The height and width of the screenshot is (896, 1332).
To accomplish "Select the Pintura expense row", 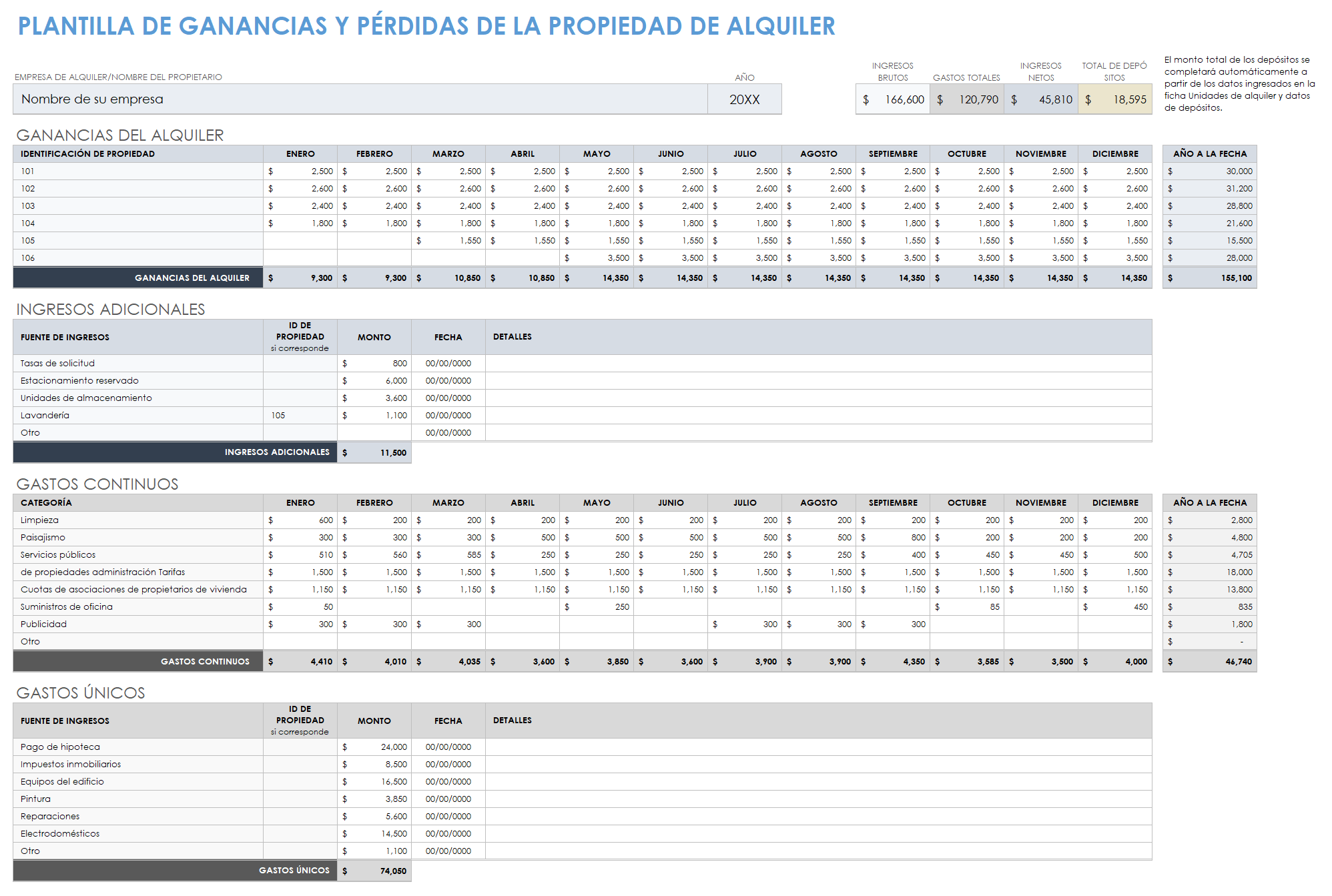I will [138, 799].
